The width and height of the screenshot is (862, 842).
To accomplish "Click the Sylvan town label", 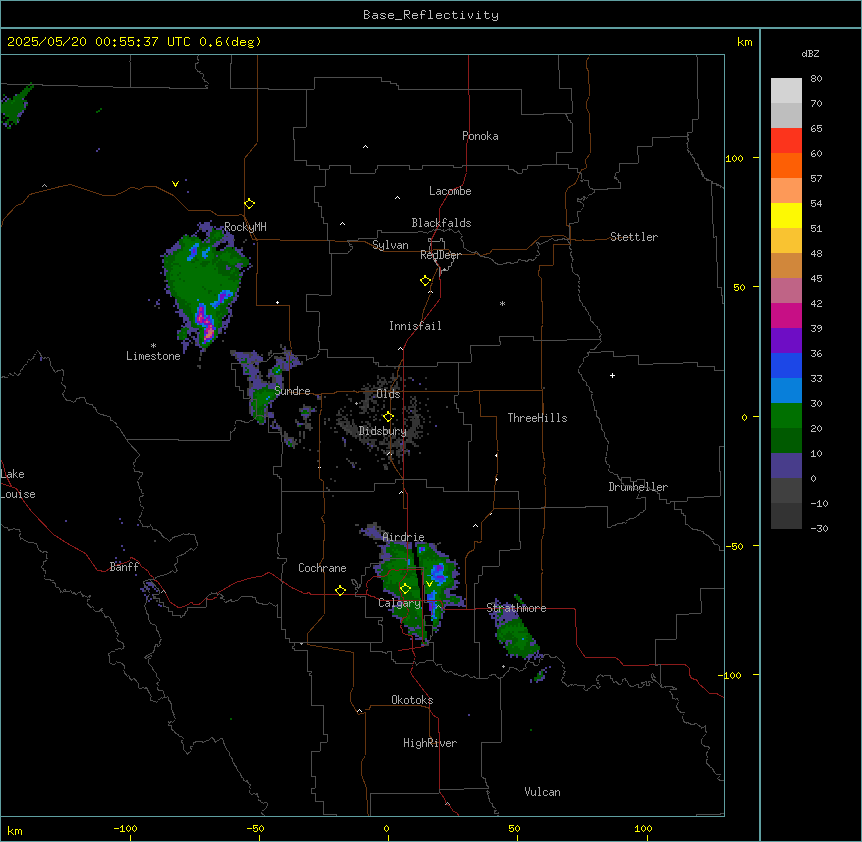I will (x=390, y=245).
